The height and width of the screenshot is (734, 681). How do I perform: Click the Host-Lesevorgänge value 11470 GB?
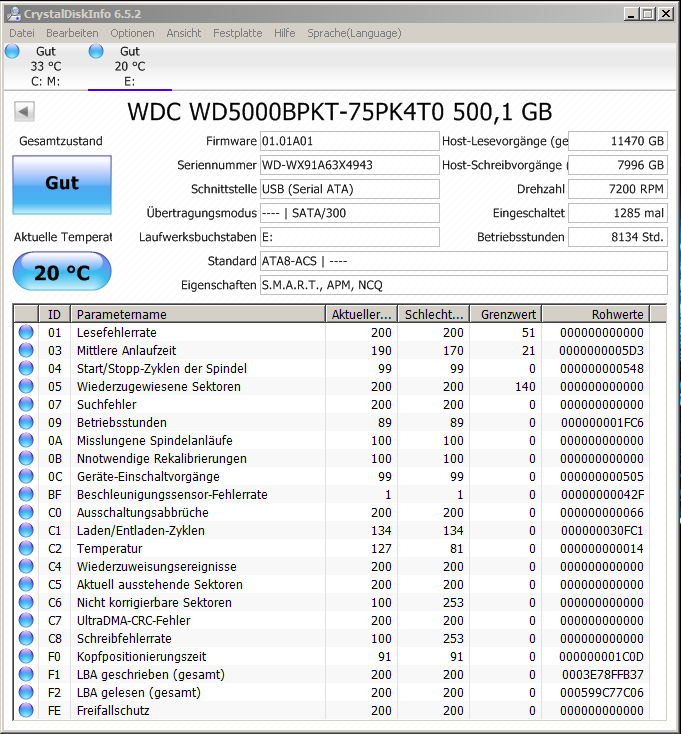coord(618,141)
